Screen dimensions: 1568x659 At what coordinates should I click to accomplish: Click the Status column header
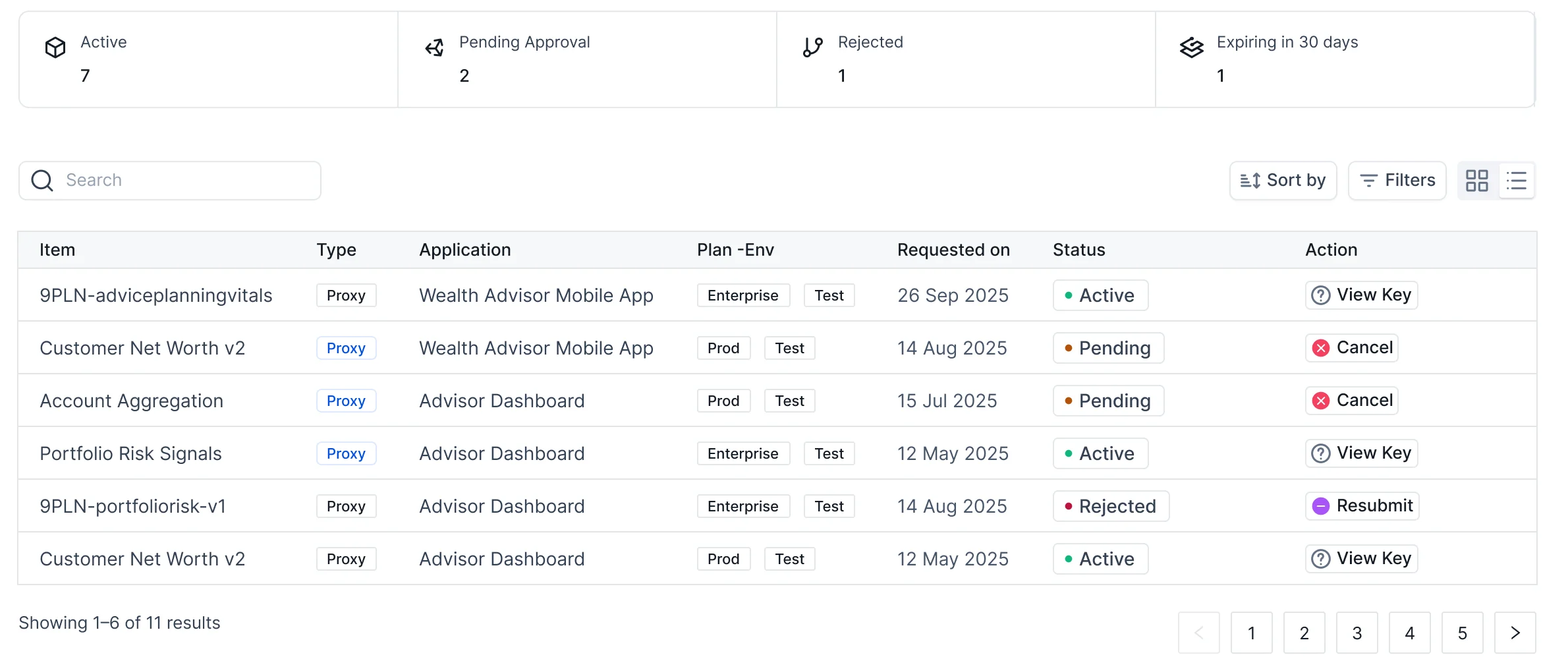(1078, 250)
